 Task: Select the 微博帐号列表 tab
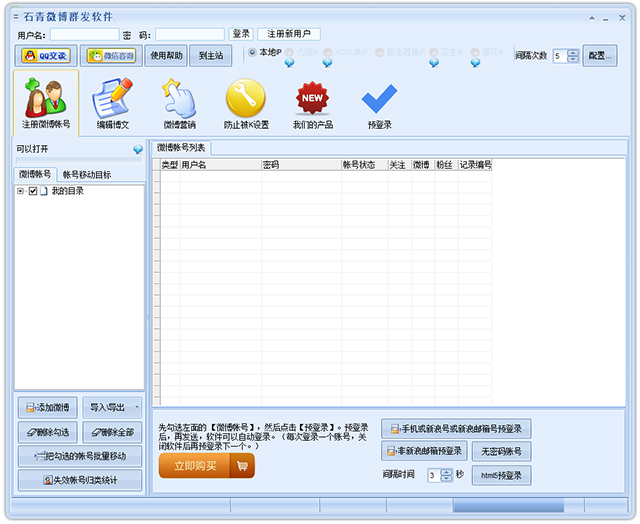(181, 148)
